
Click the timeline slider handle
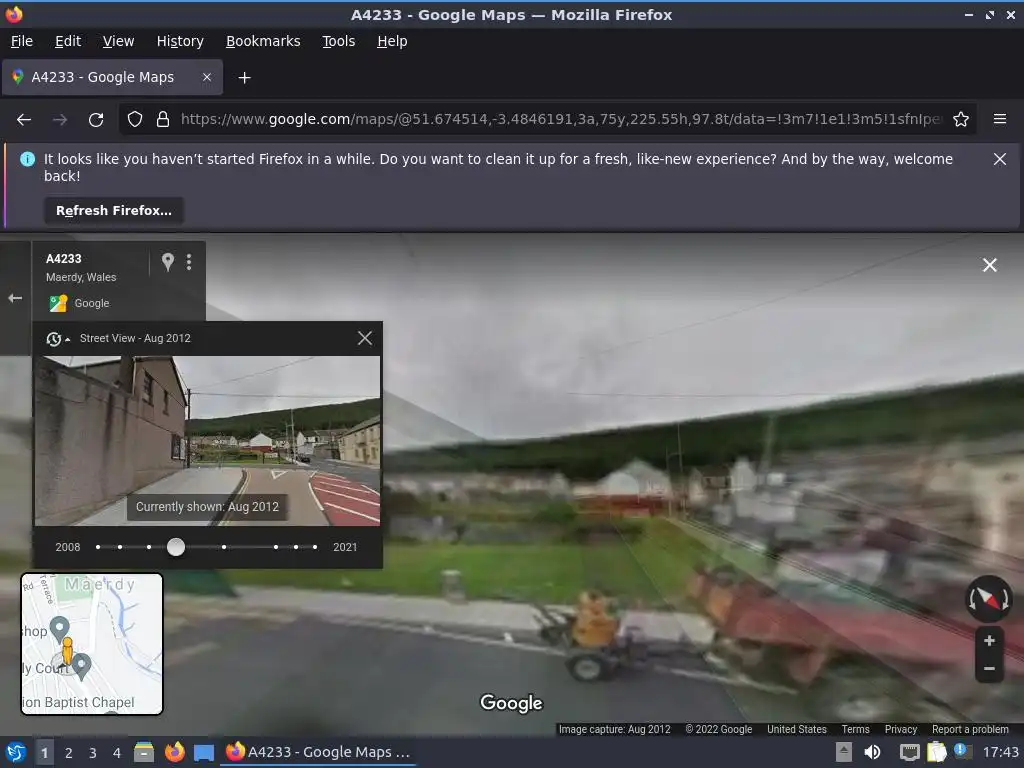[x=176, y=547]
